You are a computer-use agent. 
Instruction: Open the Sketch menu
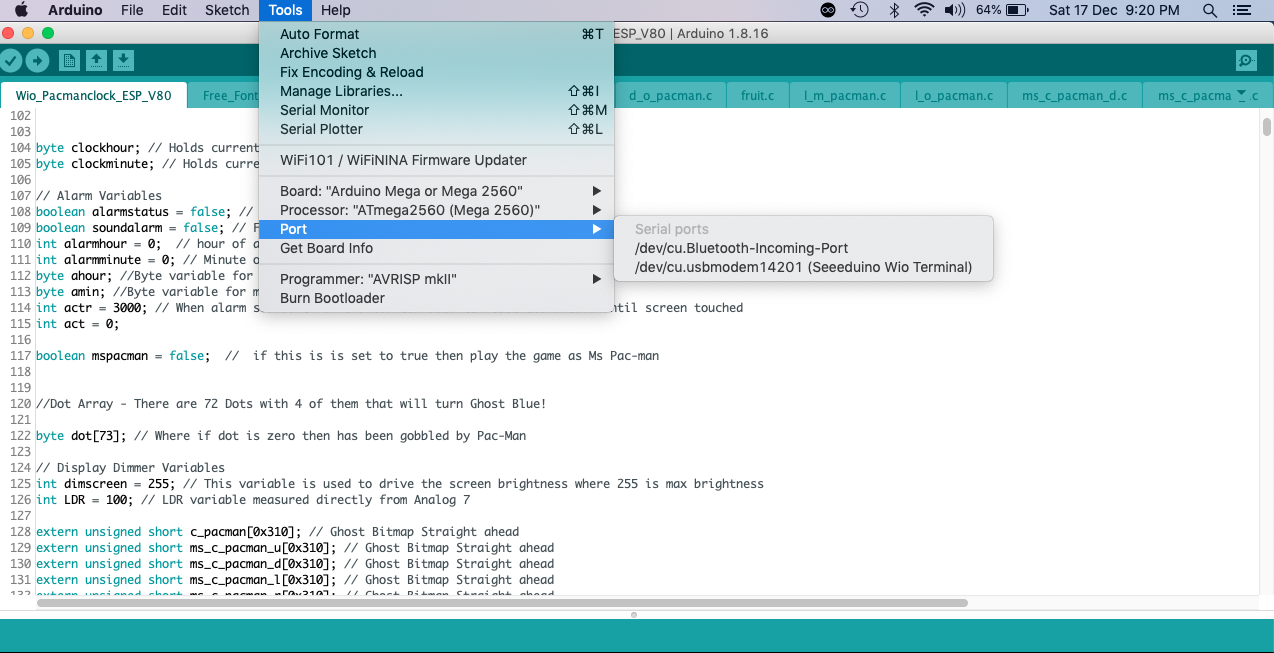click(226, 10)
